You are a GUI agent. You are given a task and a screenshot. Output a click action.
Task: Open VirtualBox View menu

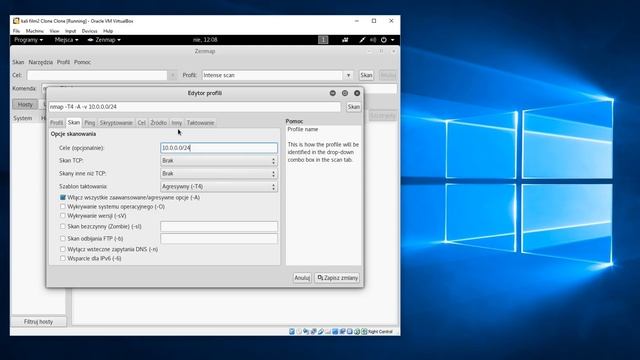pos(54,31)
